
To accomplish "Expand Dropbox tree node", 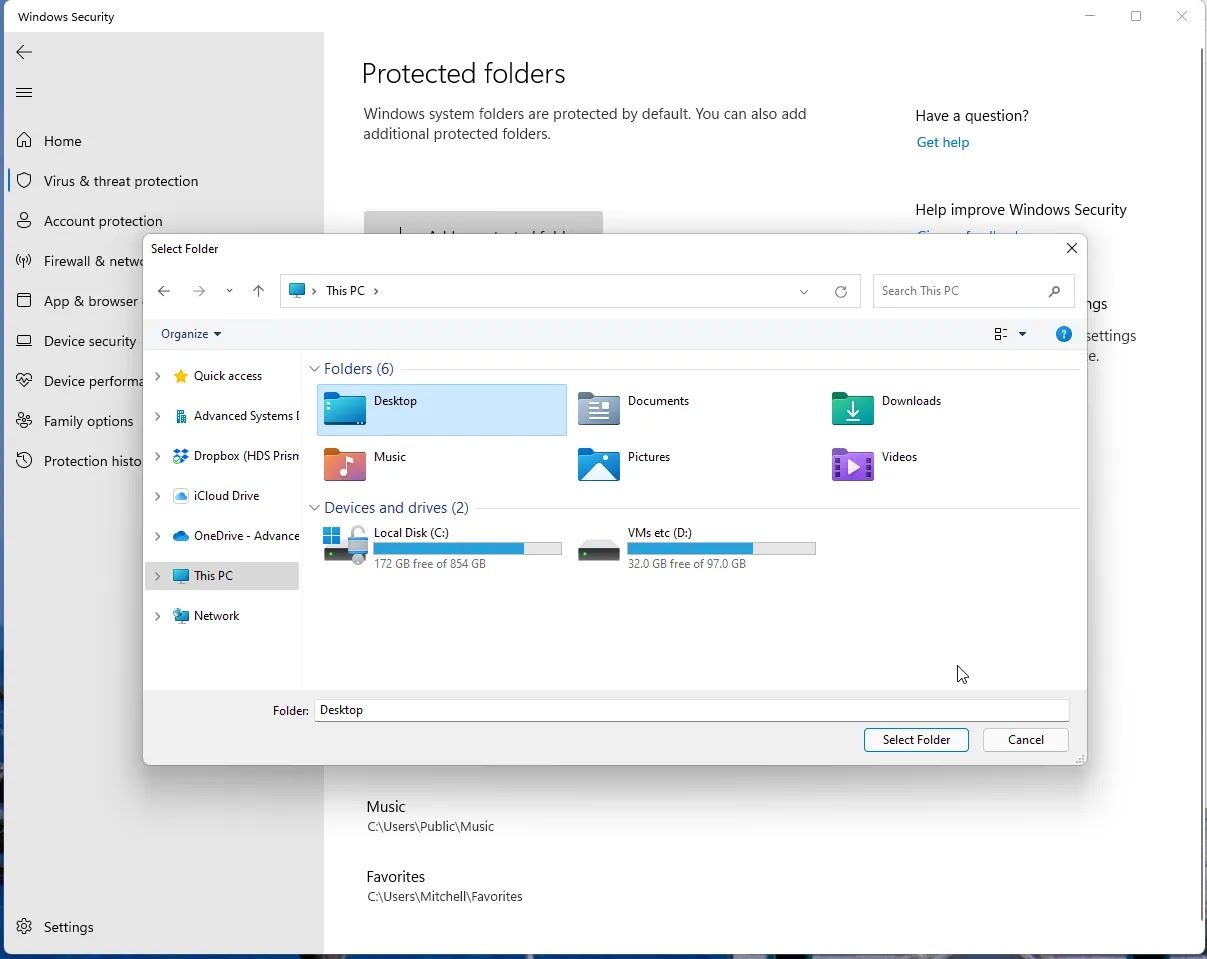I will [157, 456].
